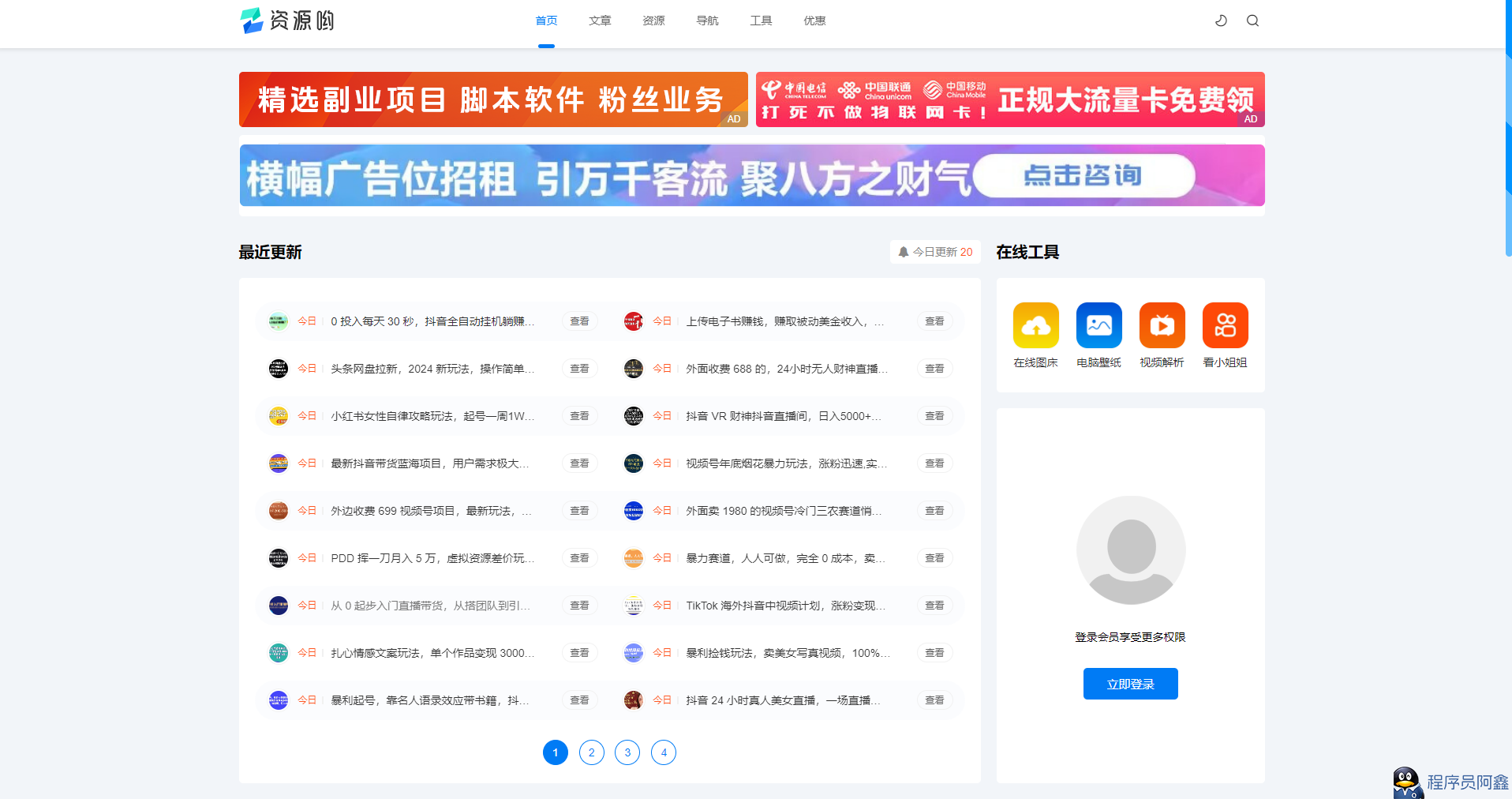Open post 最新抖音带货蓝海项目
The width and height of the screenshot is (1512, 799).
click(x=430, y=463)
